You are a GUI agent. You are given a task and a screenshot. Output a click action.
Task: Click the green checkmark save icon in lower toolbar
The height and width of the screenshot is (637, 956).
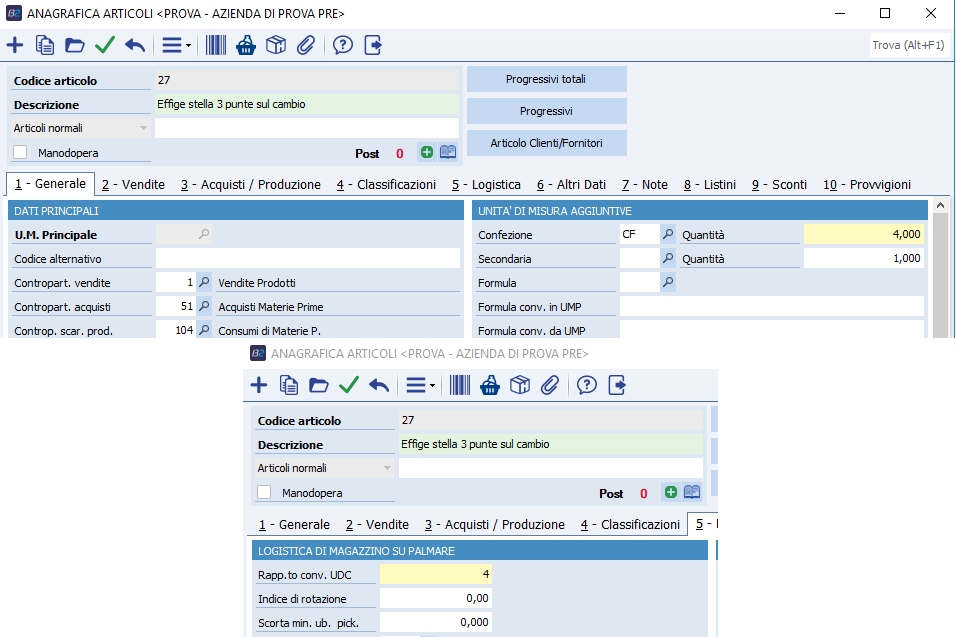tap(349, 385)
